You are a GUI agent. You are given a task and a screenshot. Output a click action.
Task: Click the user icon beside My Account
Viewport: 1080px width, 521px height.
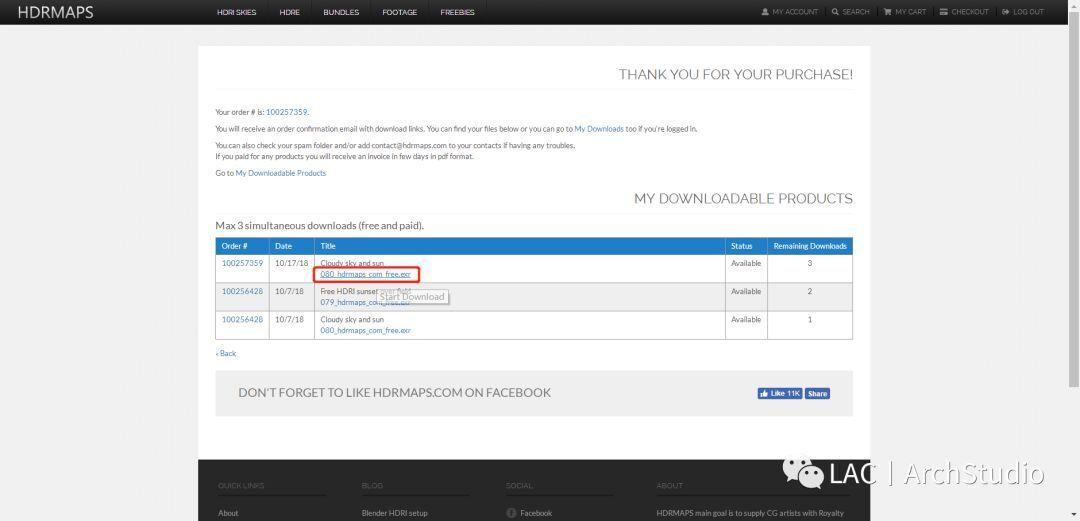click(765, 12)
